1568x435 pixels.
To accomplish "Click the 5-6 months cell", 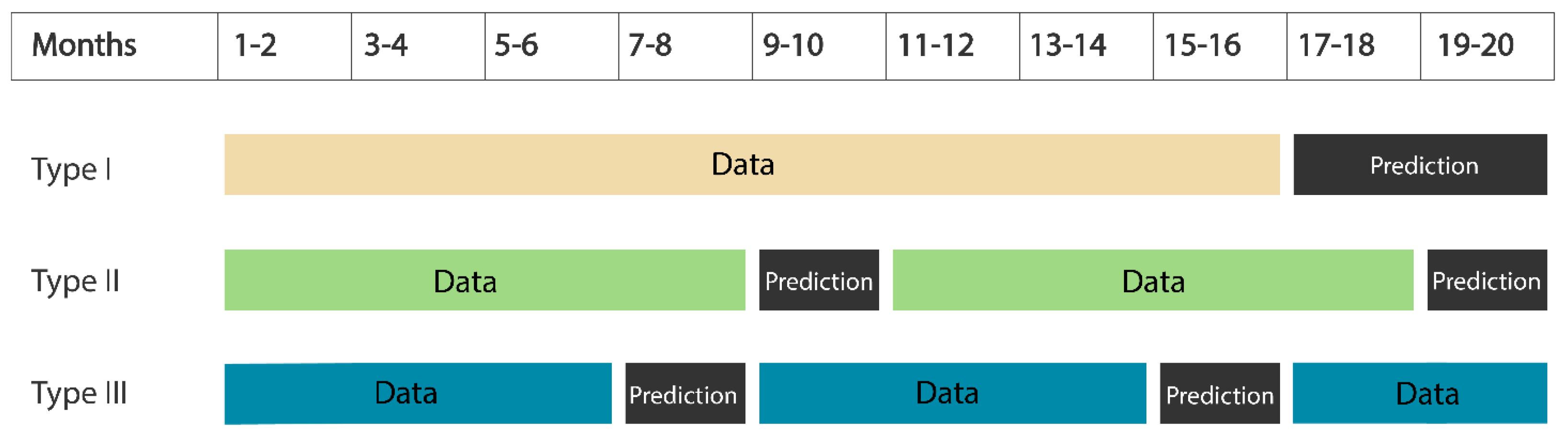I will [551, 46].
